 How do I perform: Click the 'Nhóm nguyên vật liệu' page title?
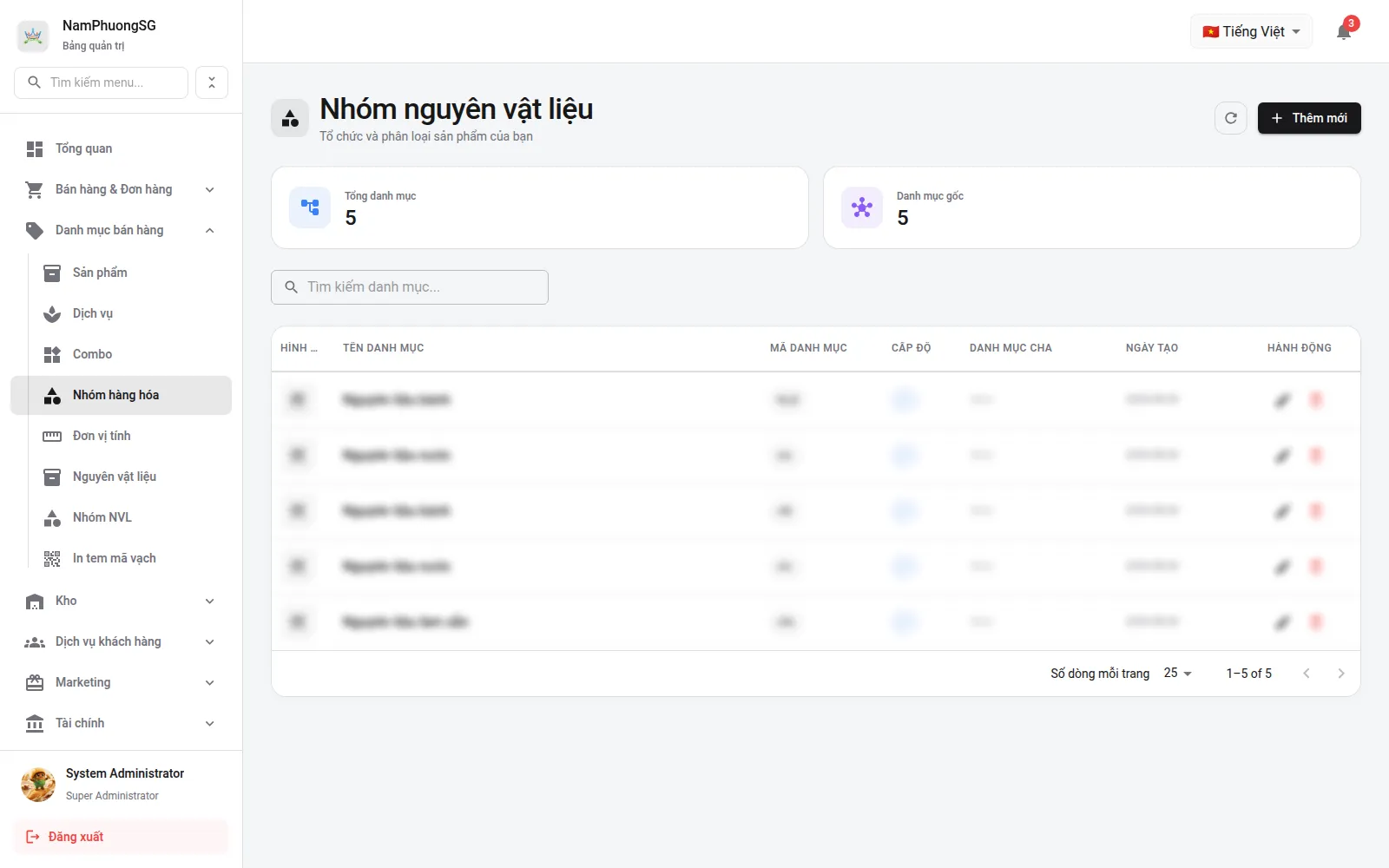tap(457, 109)
